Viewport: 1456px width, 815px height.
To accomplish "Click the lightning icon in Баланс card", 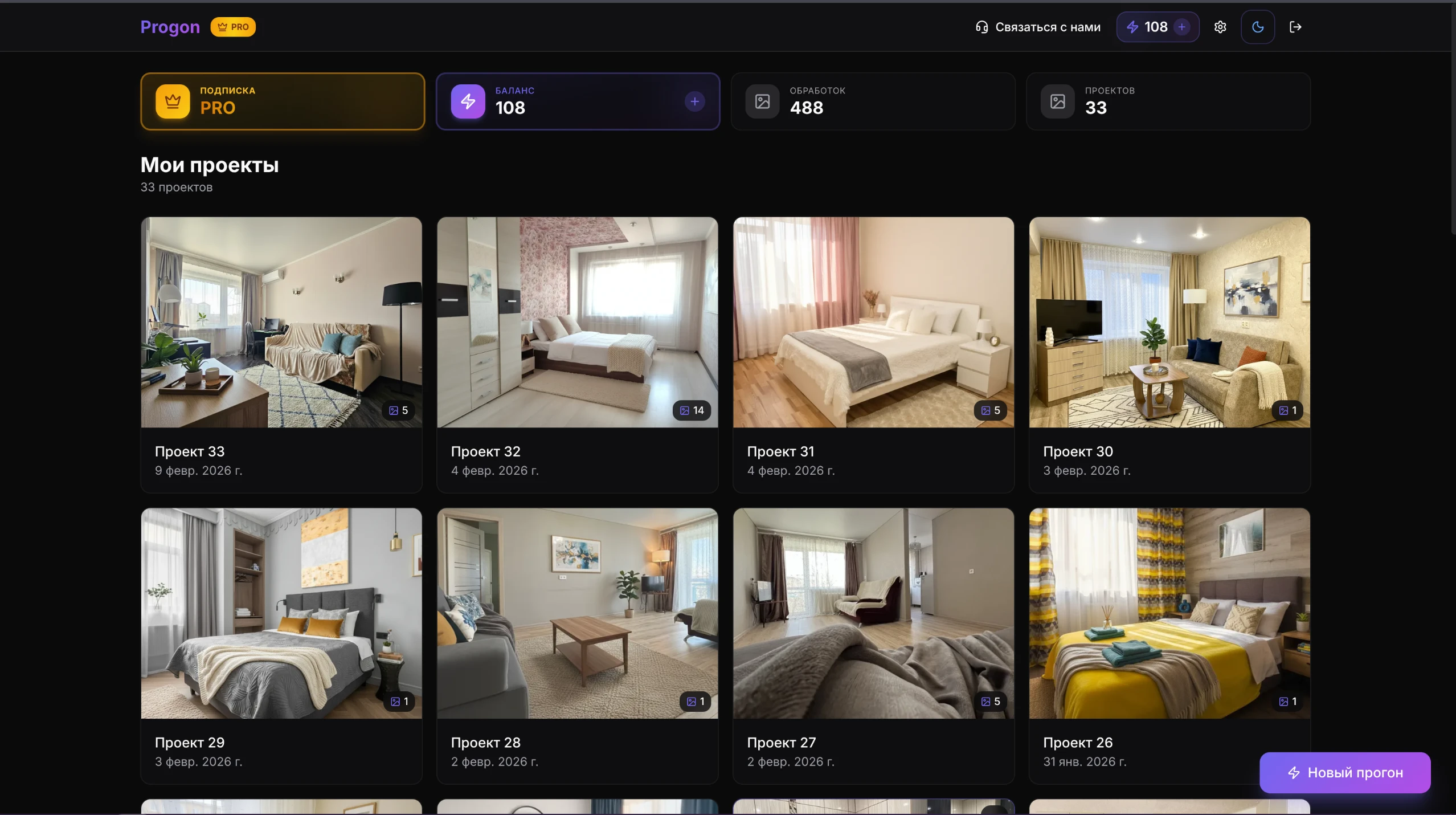I will [x=468, y=101].
